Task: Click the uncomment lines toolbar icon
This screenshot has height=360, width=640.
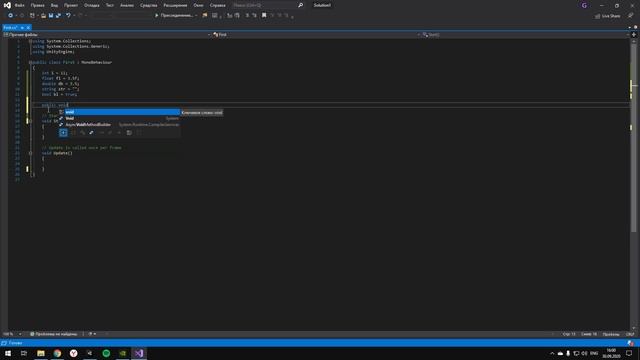Action: (x=254, y=16)
